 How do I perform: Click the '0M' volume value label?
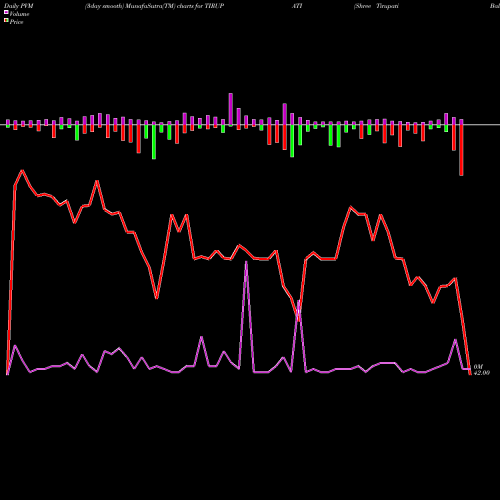pos(478,367)
